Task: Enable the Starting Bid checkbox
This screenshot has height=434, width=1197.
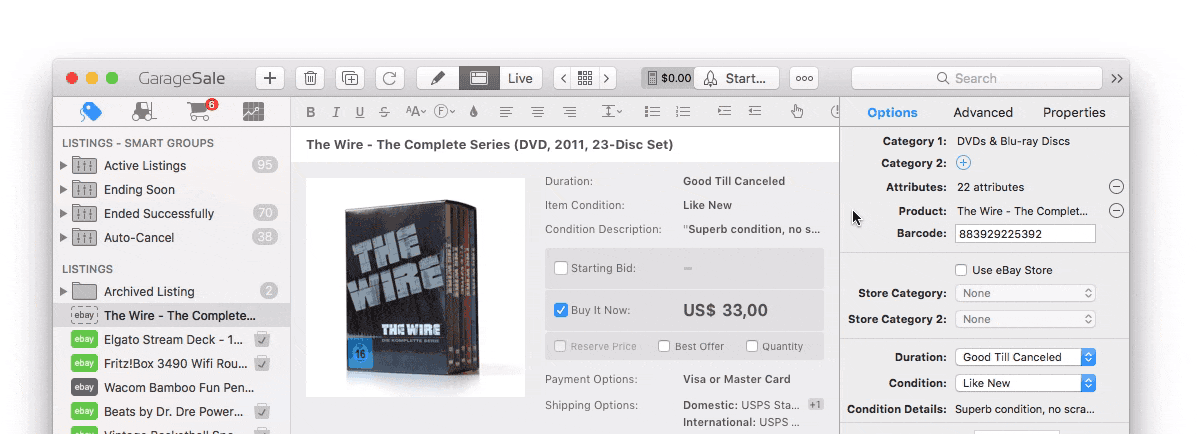Action: point(561,268)
